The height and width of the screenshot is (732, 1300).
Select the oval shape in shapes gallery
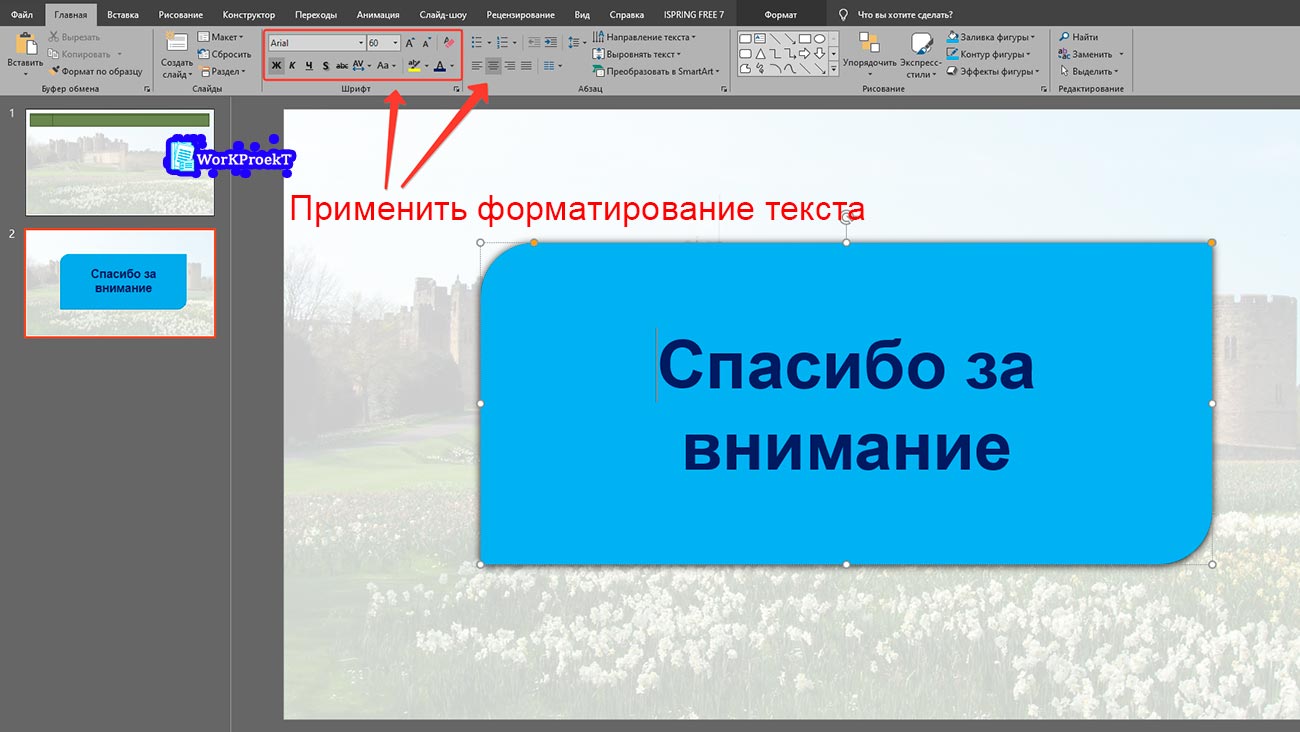tap(819, 38)
